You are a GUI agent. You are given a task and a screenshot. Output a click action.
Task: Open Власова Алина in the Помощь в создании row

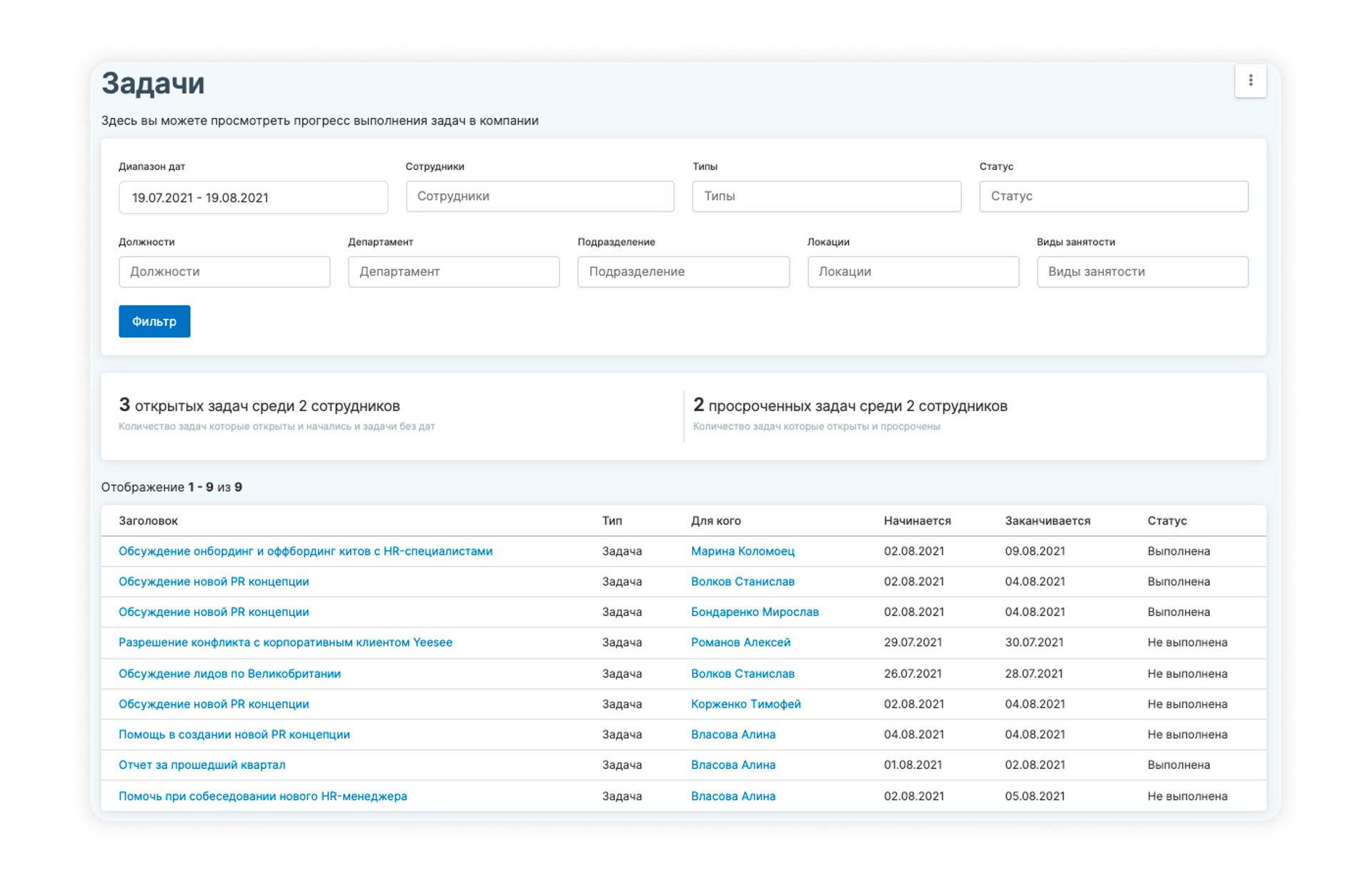click(x=733, y=735)
